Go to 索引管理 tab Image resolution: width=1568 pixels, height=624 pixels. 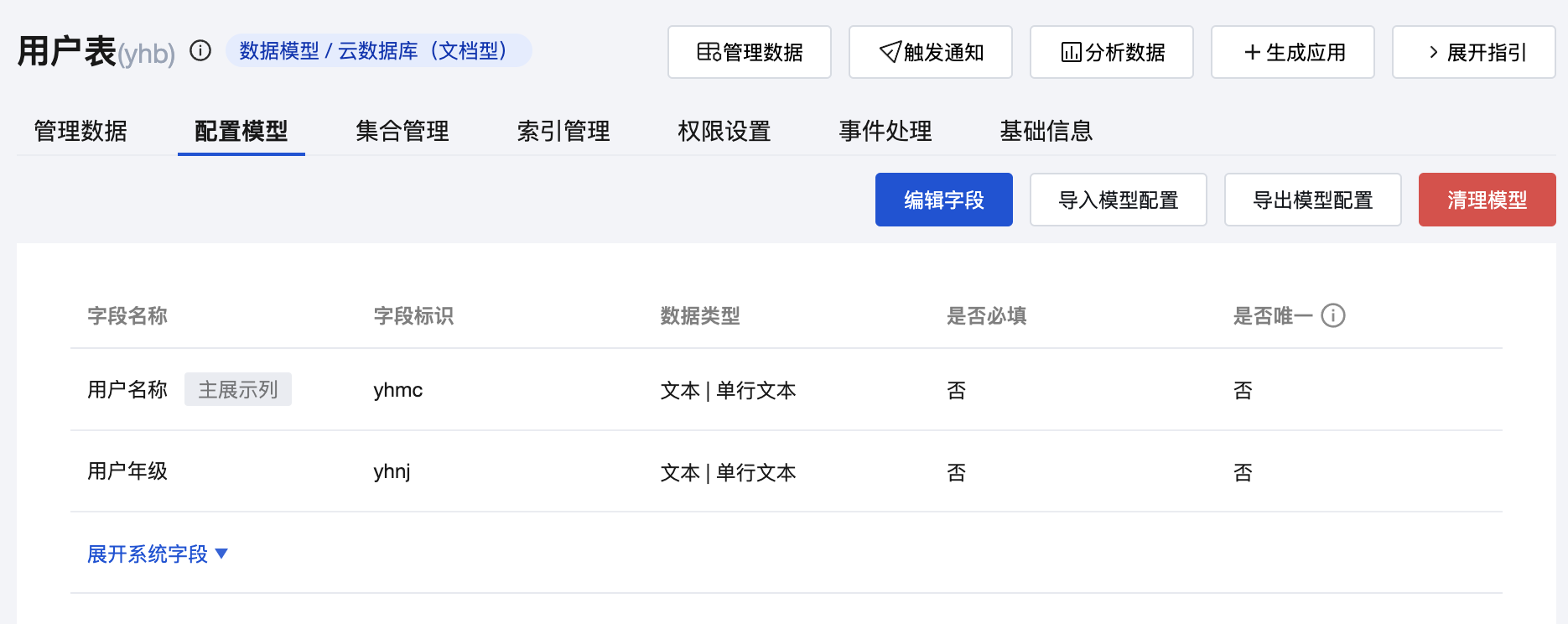[x=563, y=131]
